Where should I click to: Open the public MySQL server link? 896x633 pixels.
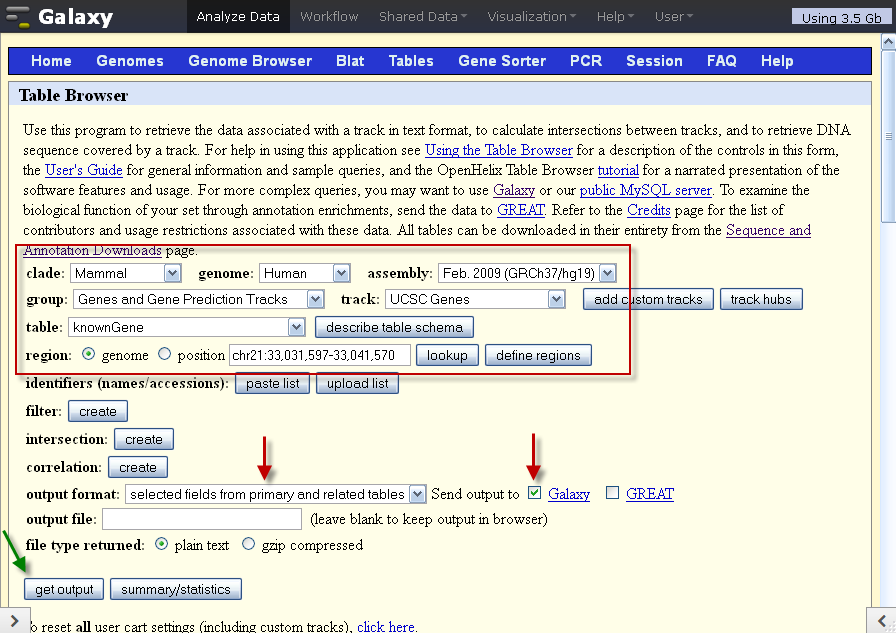coord(646,190)
